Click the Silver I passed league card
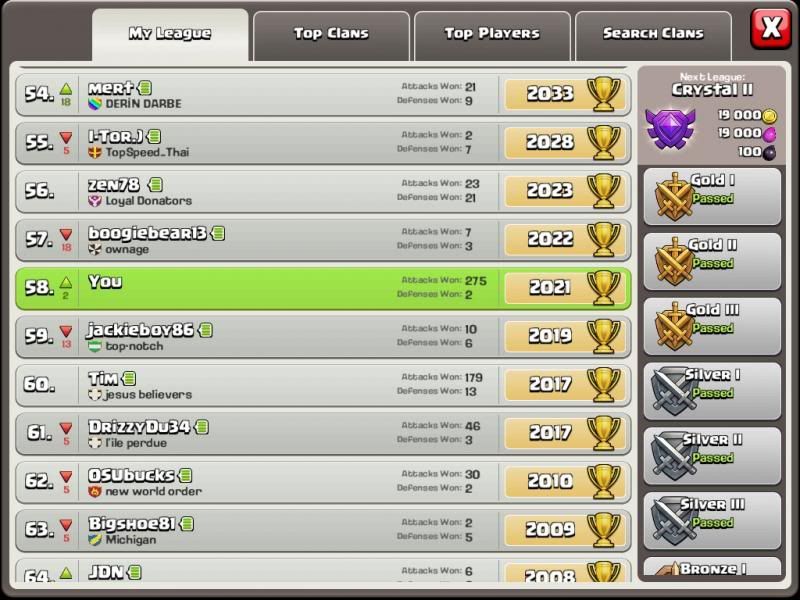The height and width of the screenshot is (600, 800). point(712,391)
